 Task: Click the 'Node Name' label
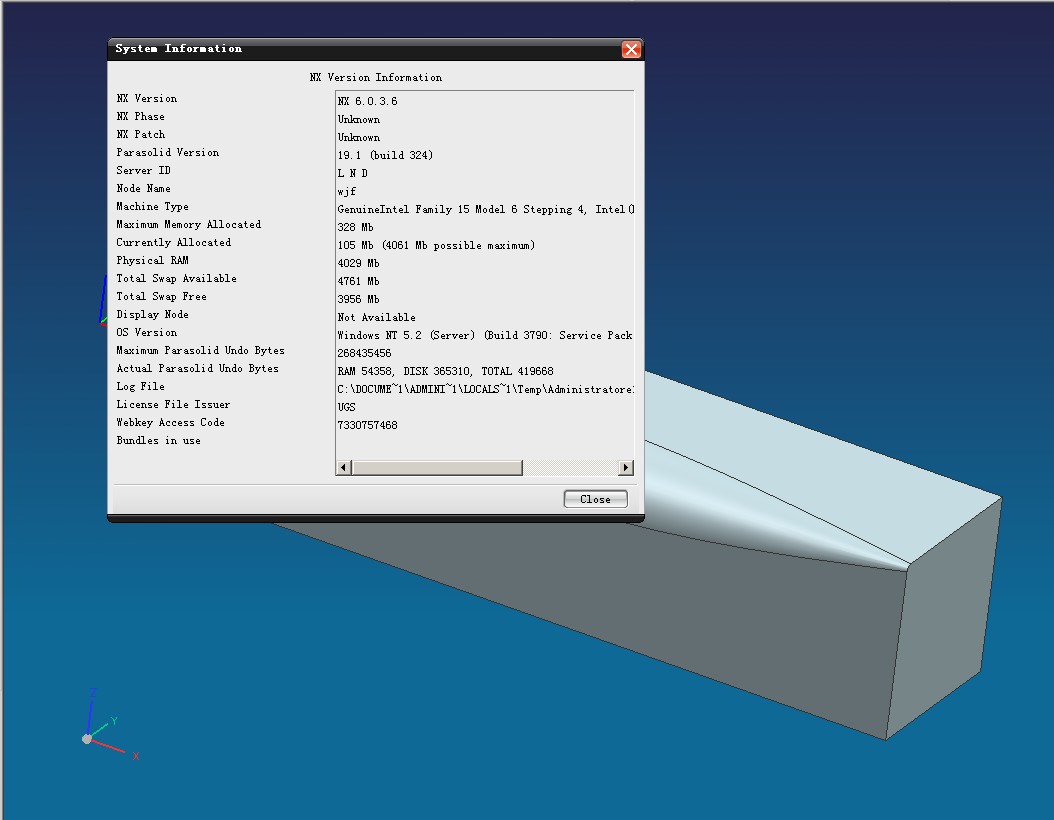[x=143, y=189]
